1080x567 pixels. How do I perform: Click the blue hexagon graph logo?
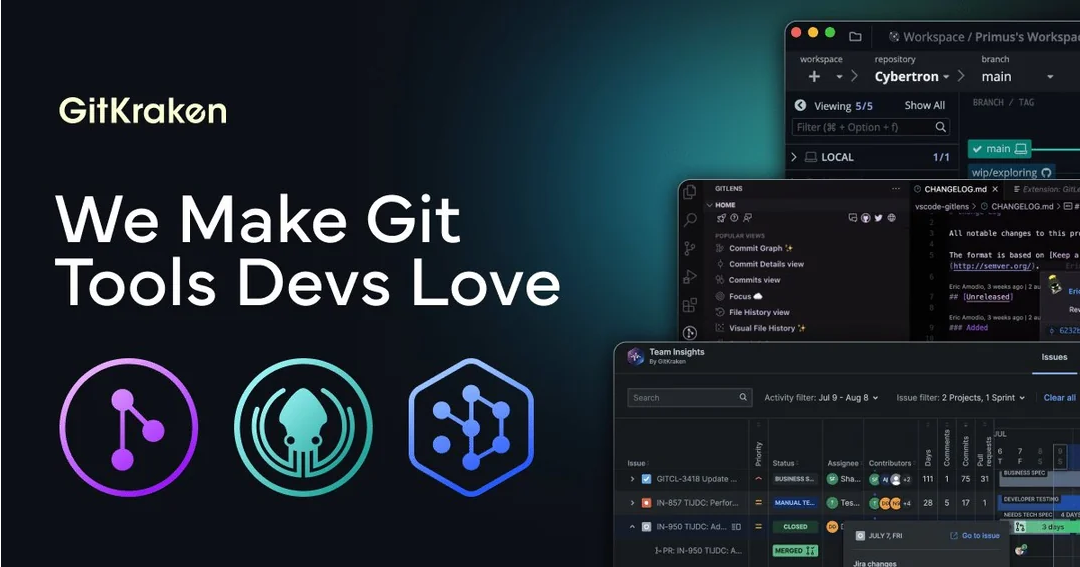471,428
